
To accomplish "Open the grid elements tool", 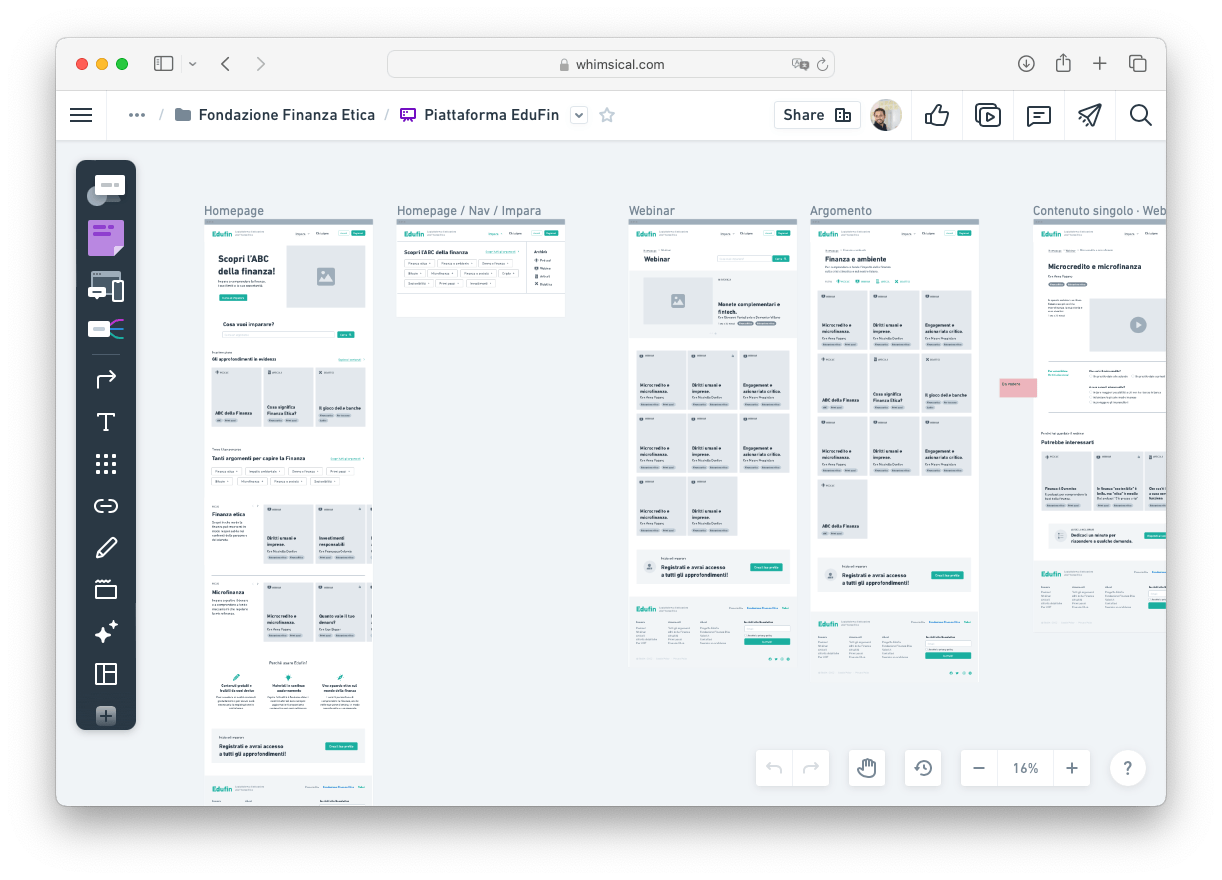I will coord(105,464).
